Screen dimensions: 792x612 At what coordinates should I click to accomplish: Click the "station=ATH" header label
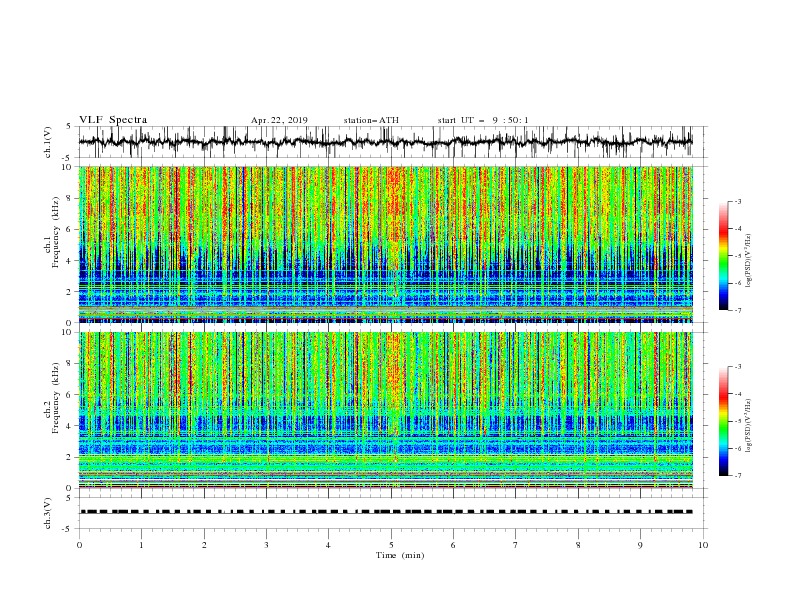click(x=371, y=120)
